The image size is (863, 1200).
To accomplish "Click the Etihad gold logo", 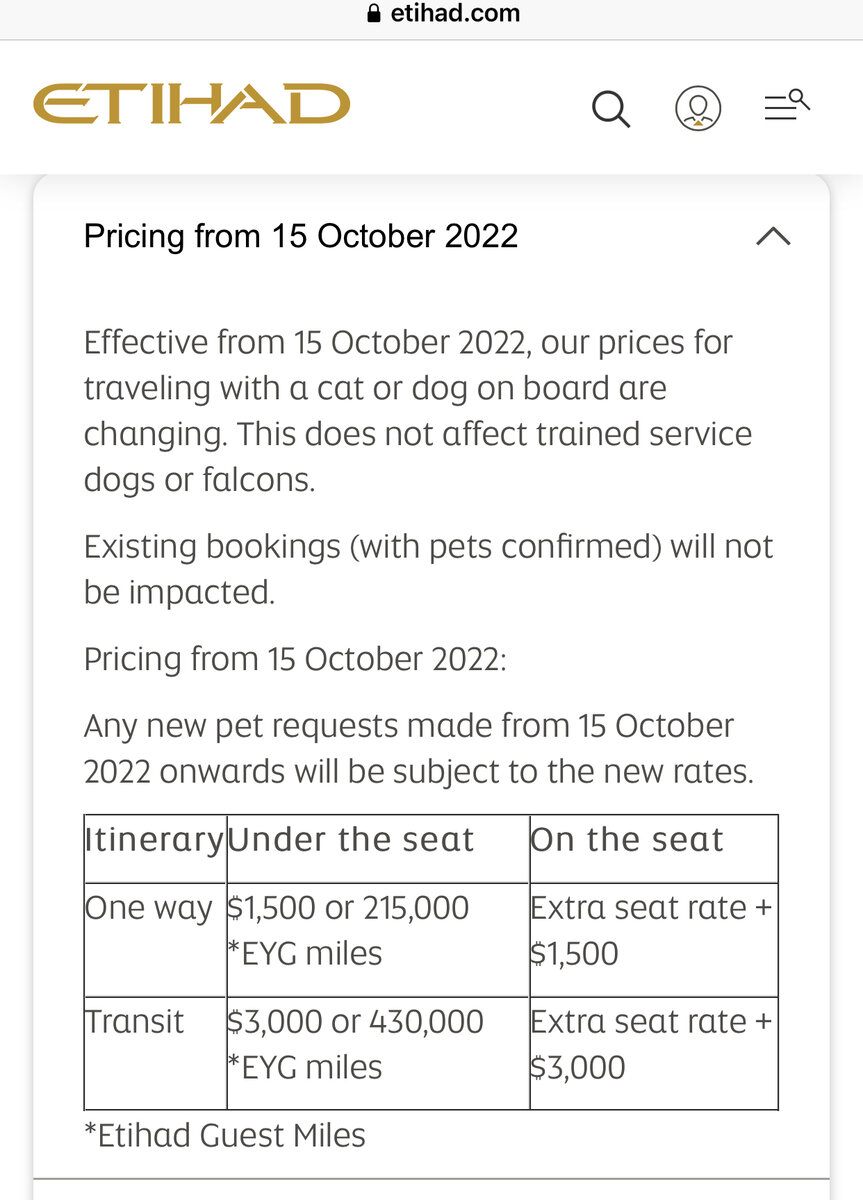I will 191,104.
